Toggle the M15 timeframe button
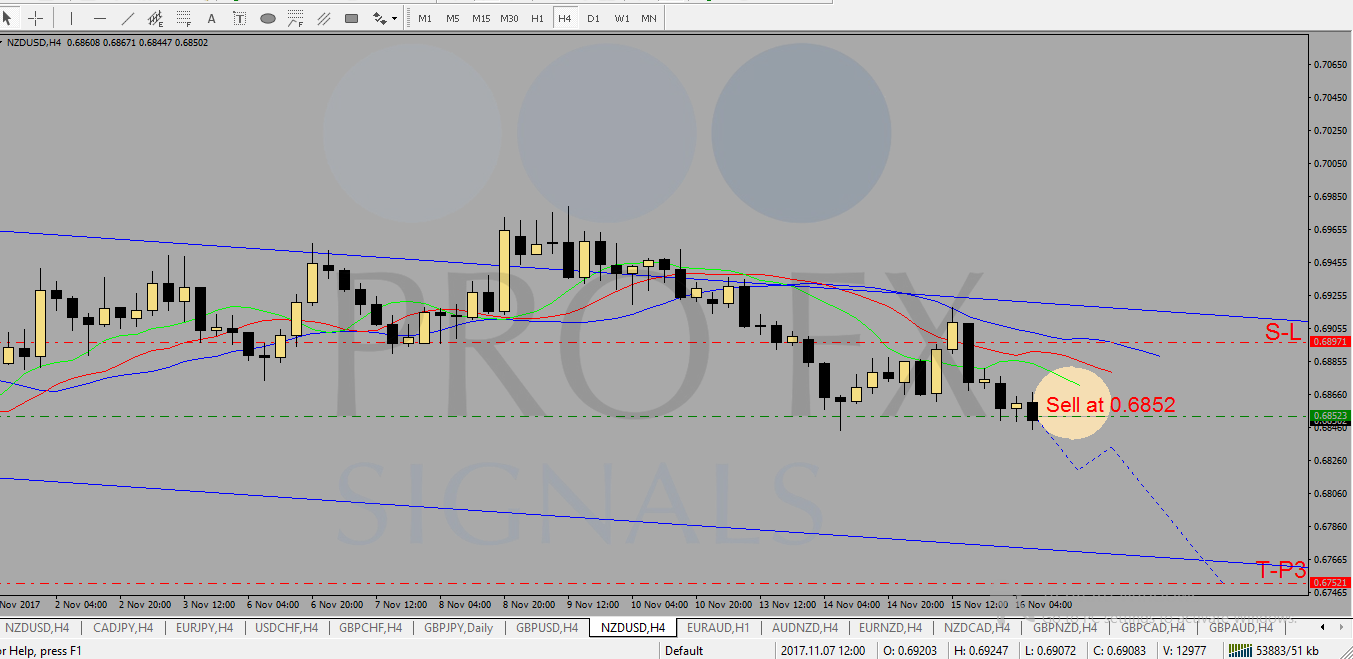This screenshot has height=659, width=1353. 481,18
